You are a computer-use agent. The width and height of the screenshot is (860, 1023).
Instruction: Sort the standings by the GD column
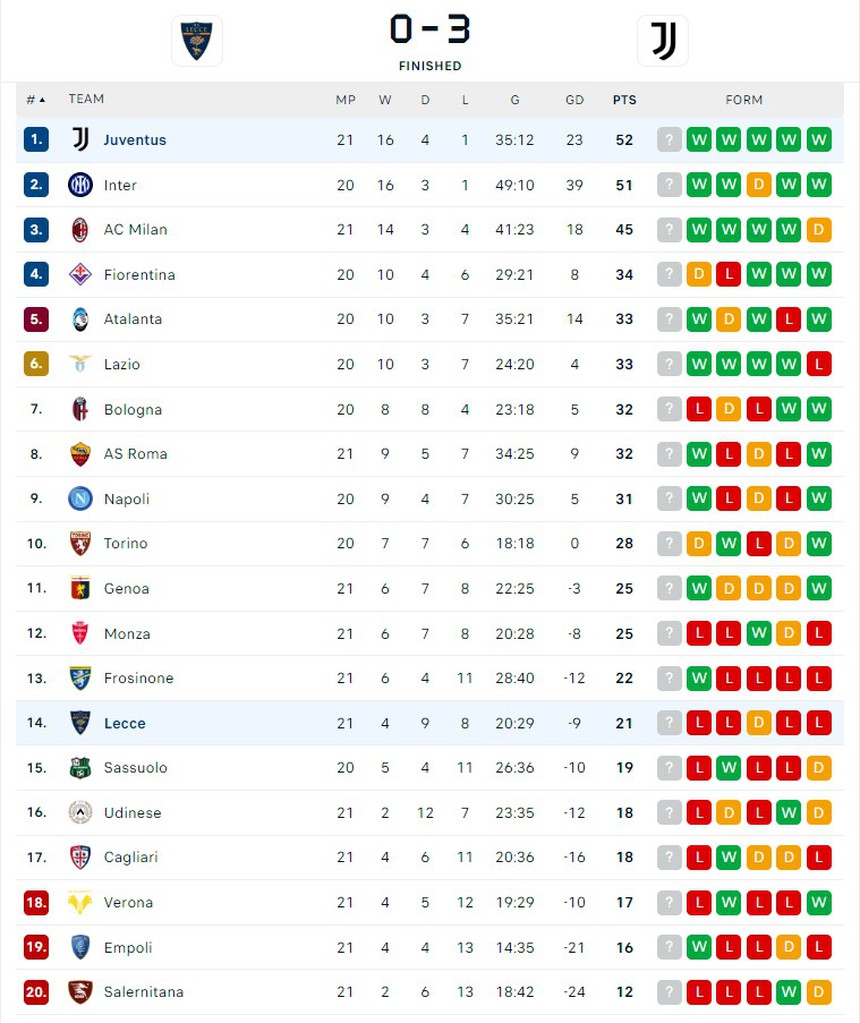[574, 99]
